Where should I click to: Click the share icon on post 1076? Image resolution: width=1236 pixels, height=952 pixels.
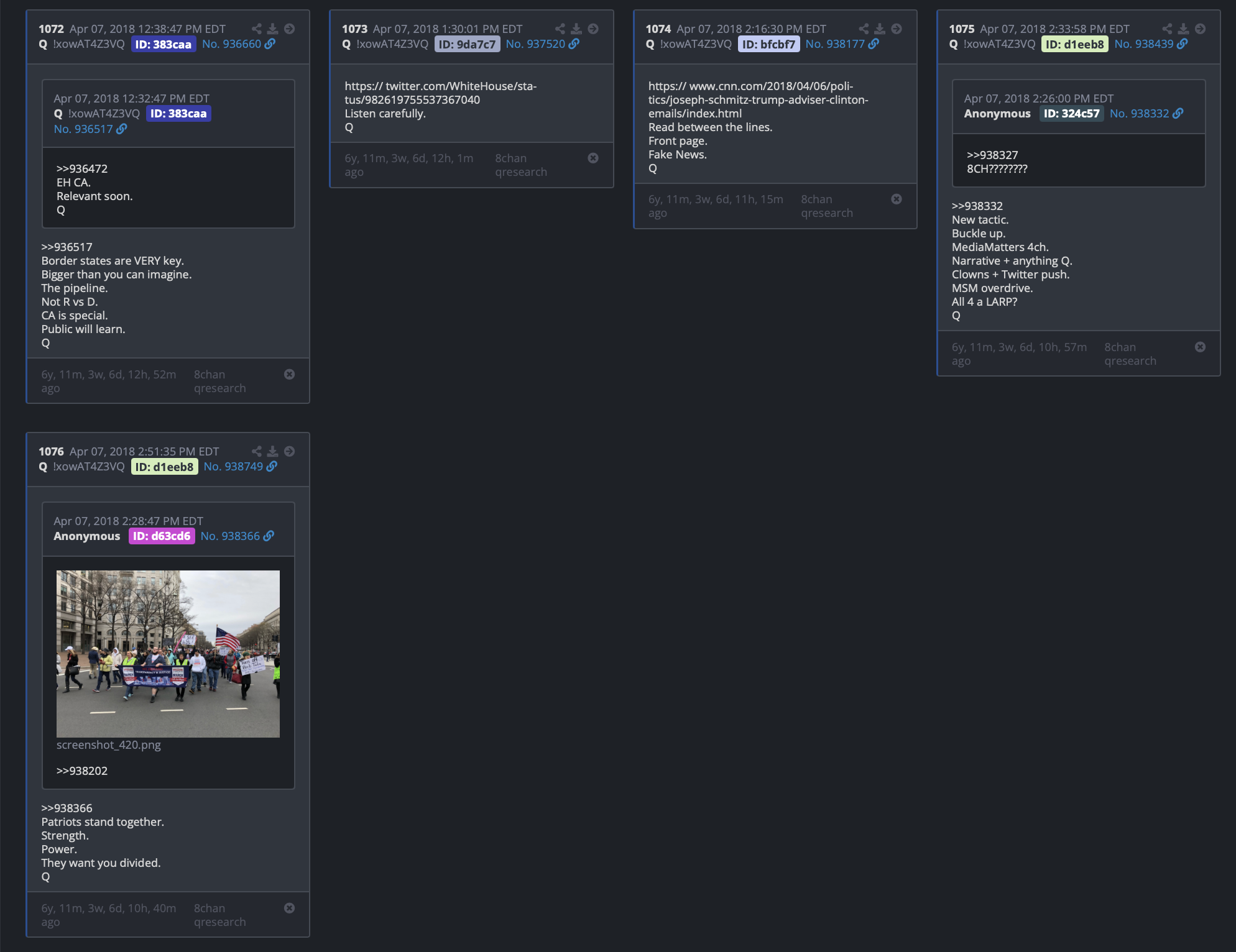(x=256, y=451)
